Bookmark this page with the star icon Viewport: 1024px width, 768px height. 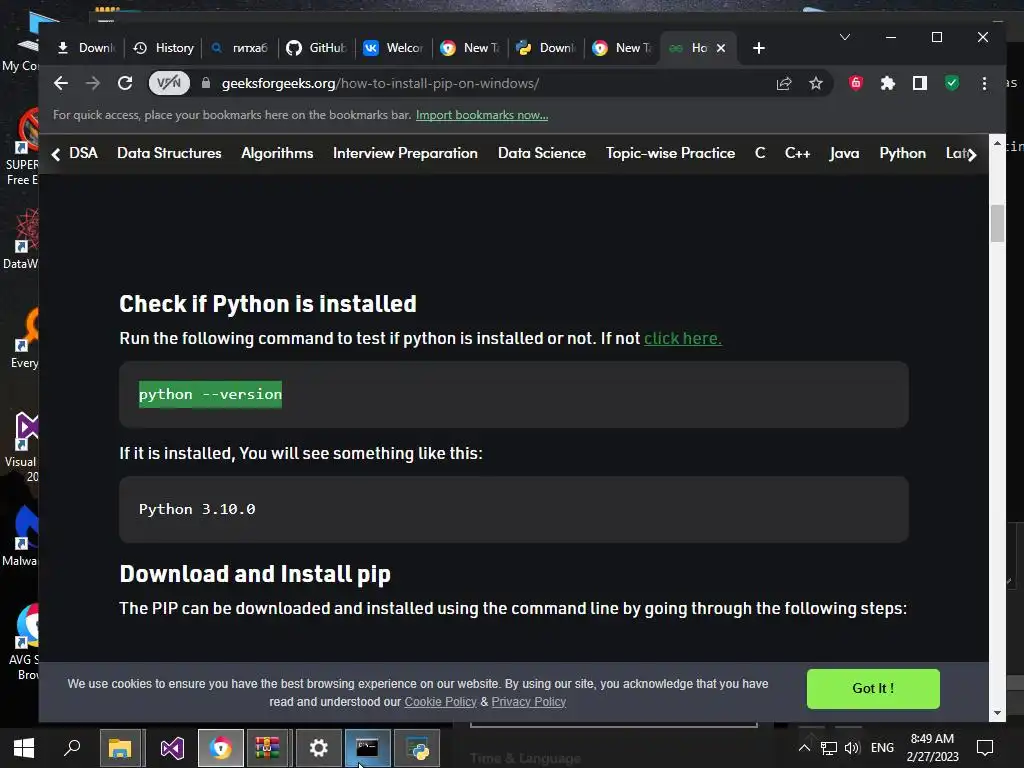point(816,83)
